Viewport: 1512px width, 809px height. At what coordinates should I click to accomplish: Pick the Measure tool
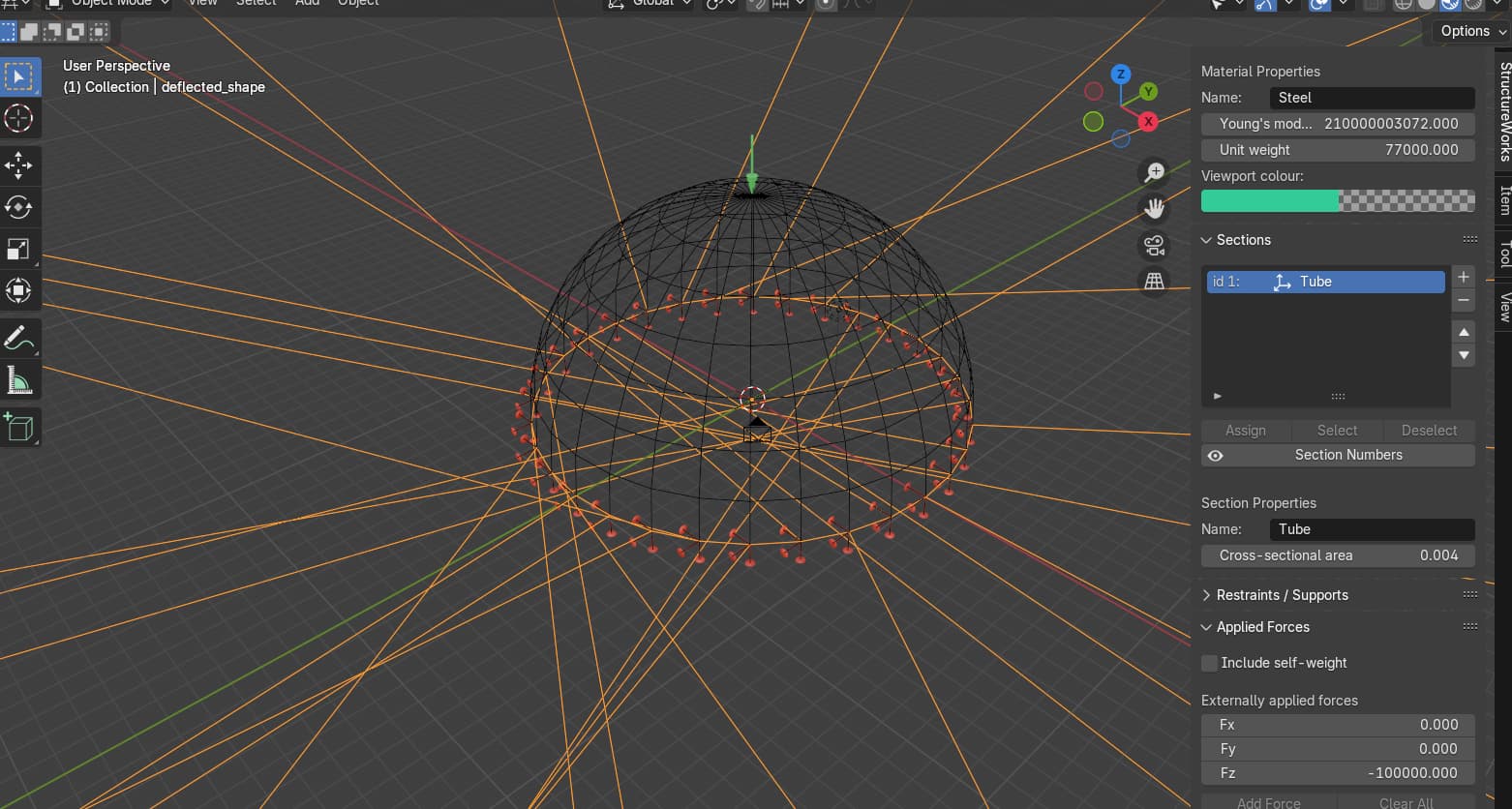tap(18, 380)
